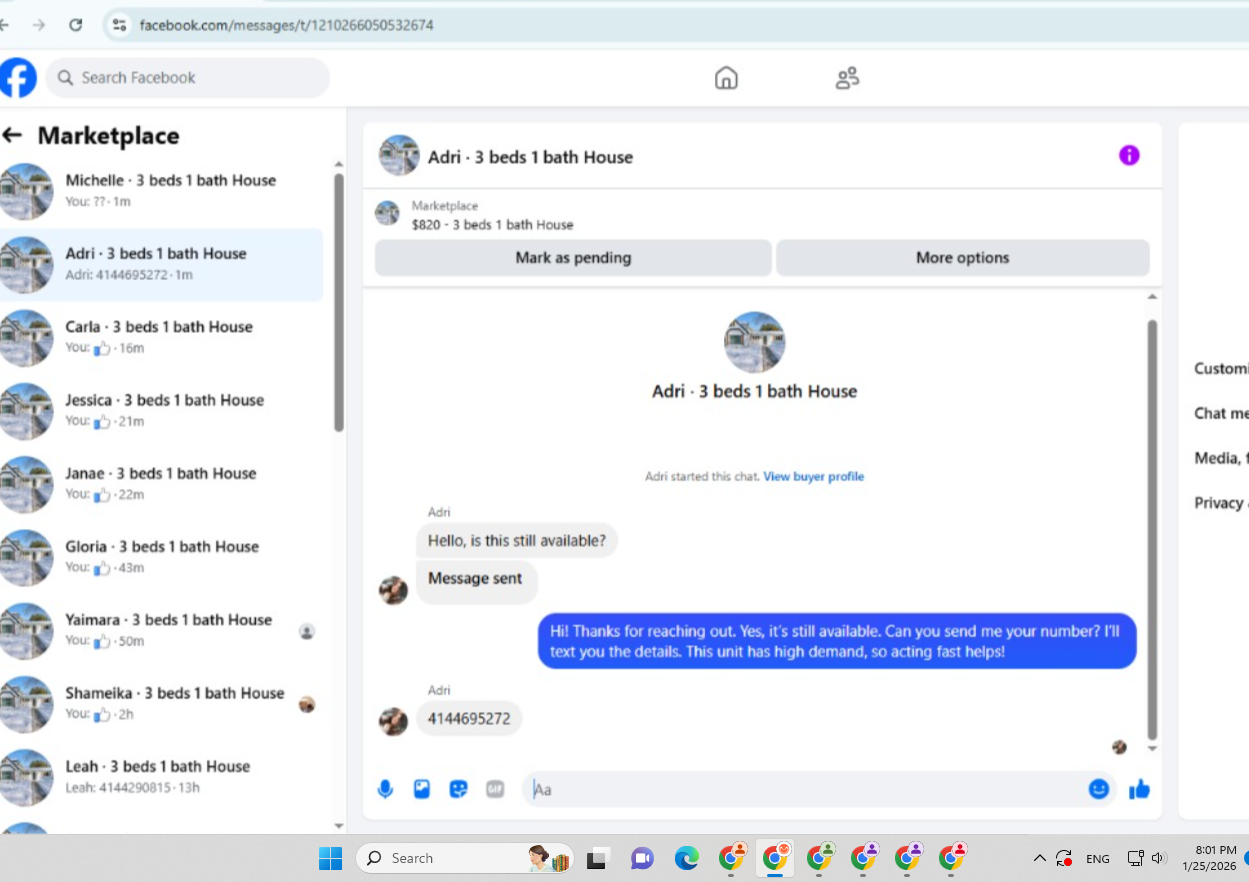This screenshot has width=1249, height=882.
Task: Click browser forward arrow
Action: tap(39, 25)
